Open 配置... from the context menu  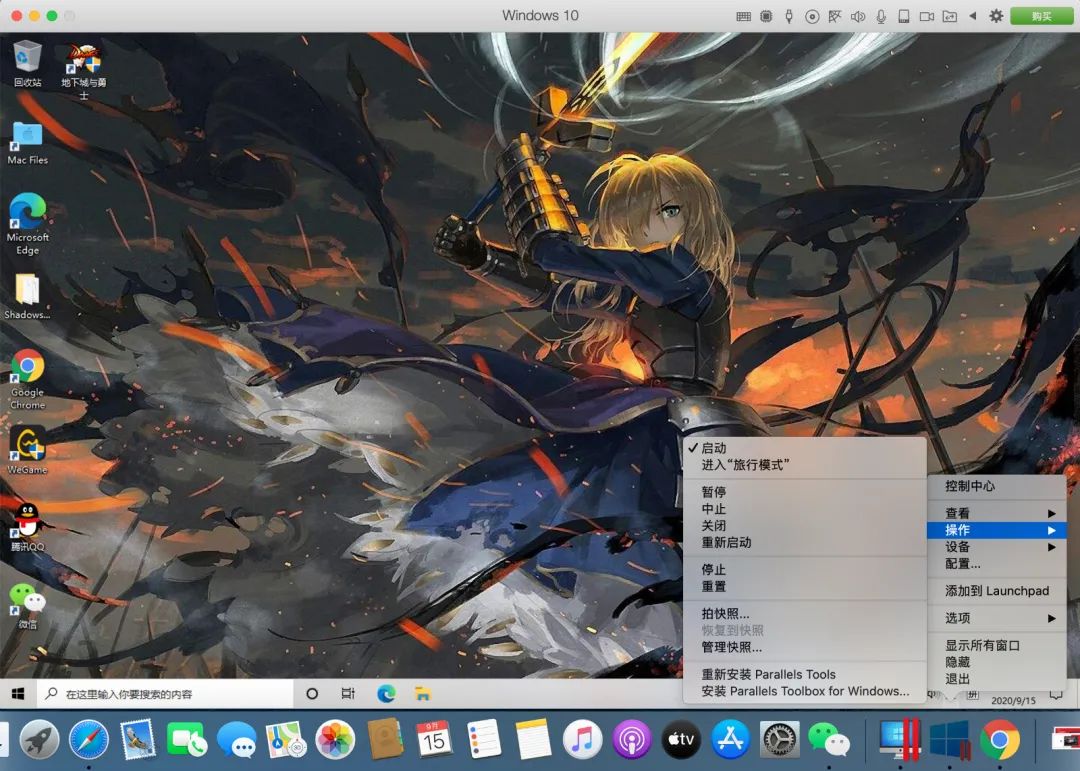click(996, 564)
